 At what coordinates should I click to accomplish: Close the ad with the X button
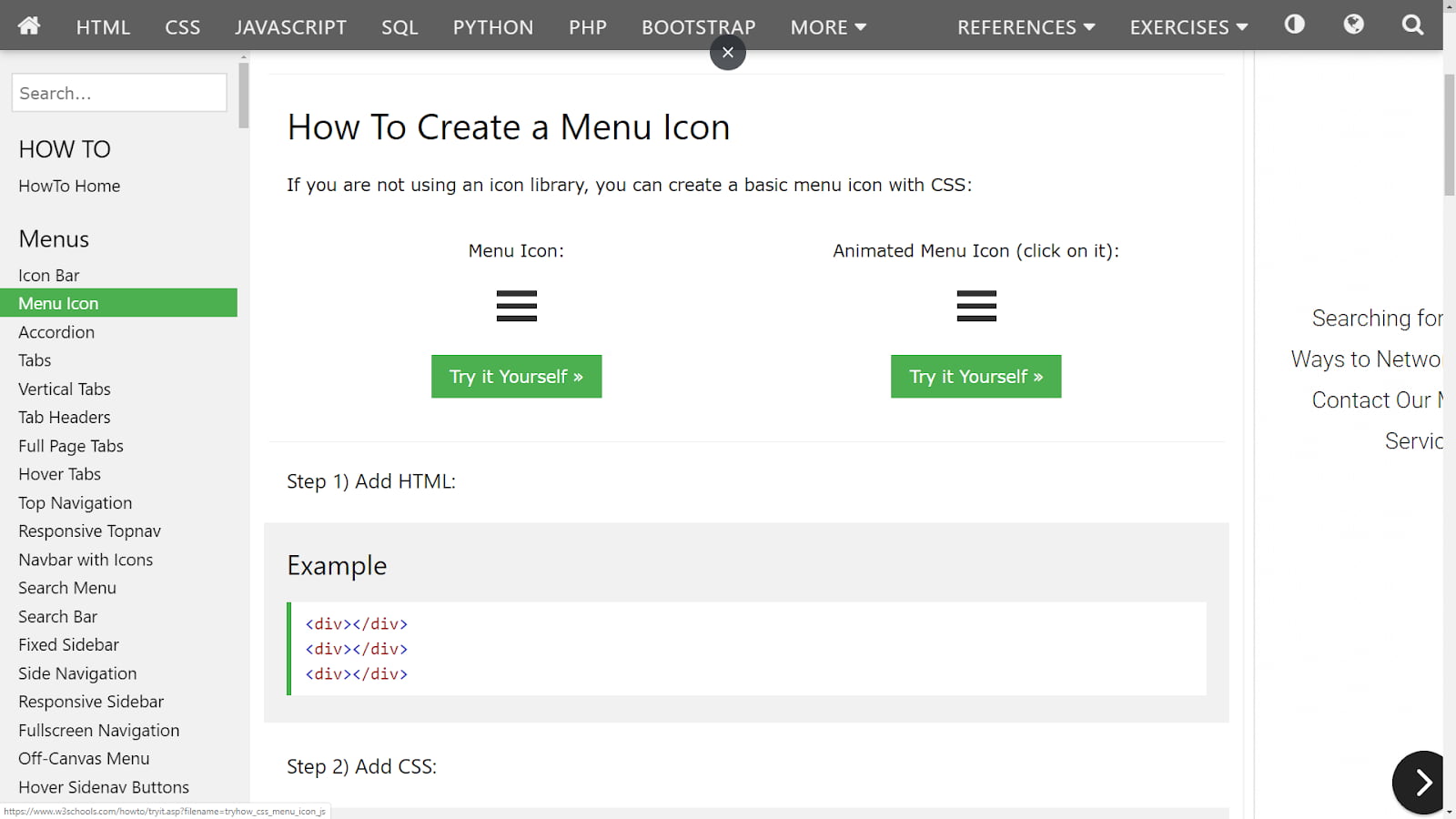click(x=727, y=53)
